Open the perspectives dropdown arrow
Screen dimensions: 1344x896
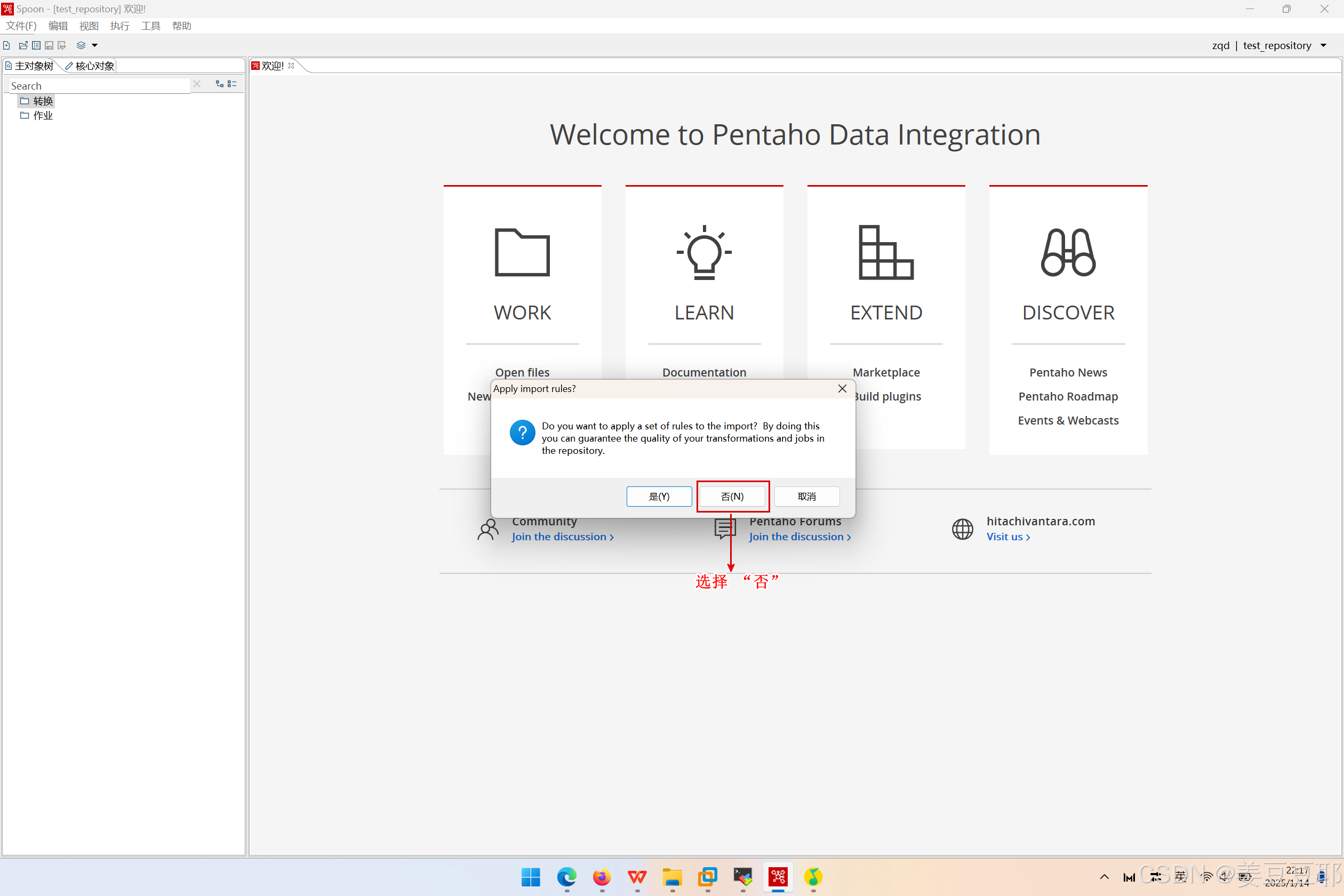95,45
